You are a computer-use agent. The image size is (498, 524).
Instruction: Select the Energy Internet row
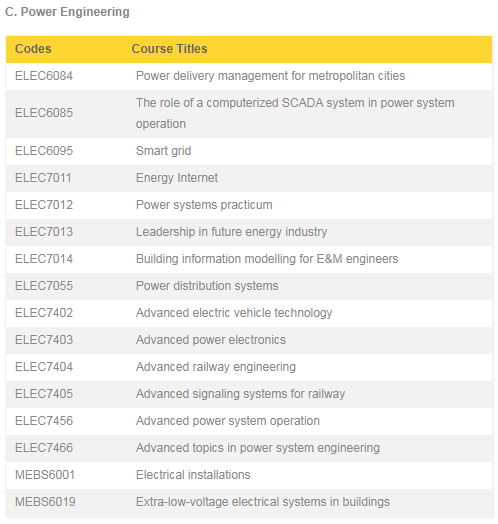pyautogui.click(x=249, y=178)
